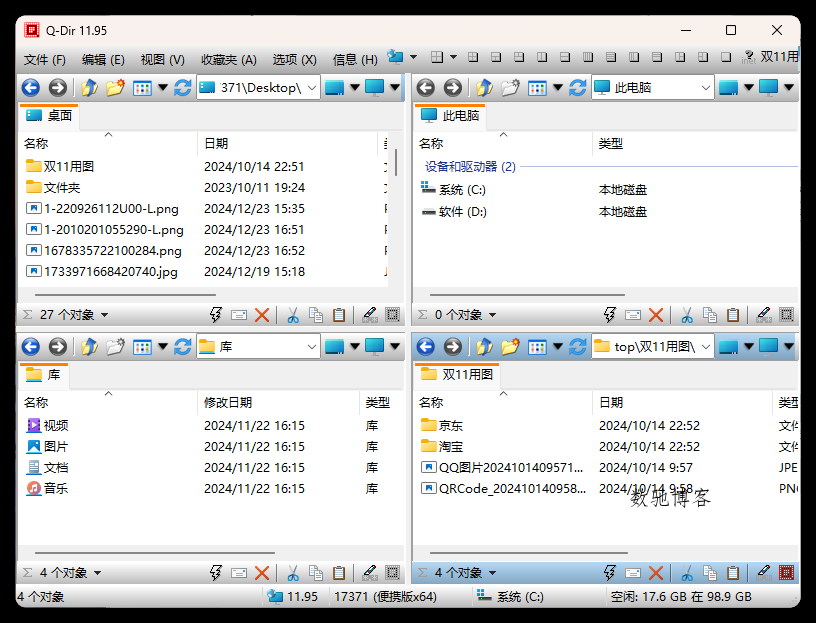Expand 库 address combo box
Image resolution: width=816 pixels, height=623 pixels.
(312, 347)
